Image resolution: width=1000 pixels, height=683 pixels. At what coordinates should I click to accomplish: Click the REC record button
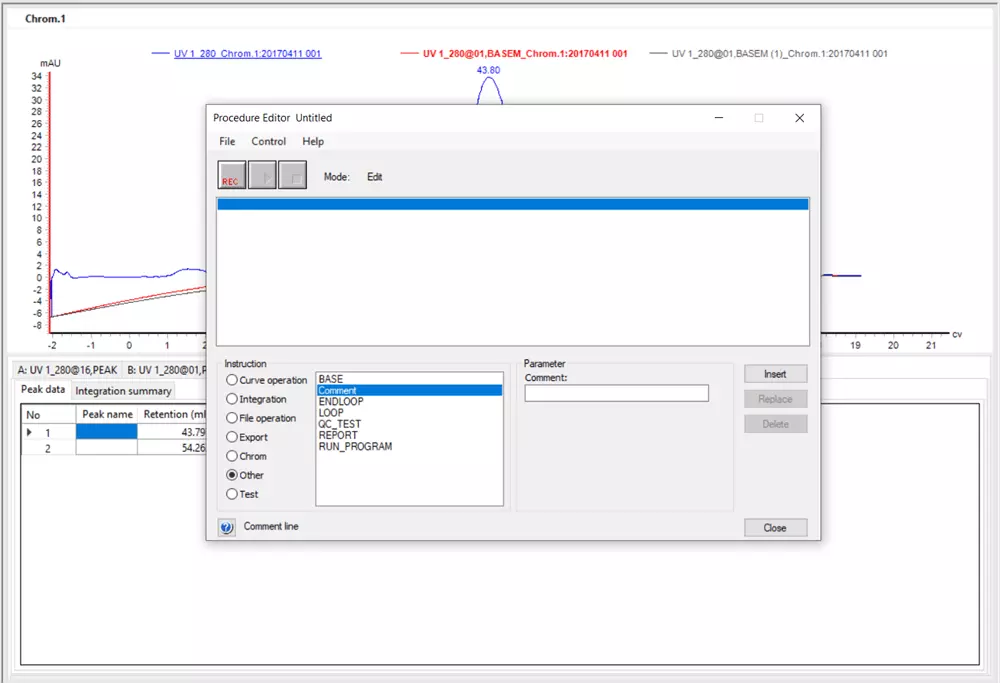point(231,175)
